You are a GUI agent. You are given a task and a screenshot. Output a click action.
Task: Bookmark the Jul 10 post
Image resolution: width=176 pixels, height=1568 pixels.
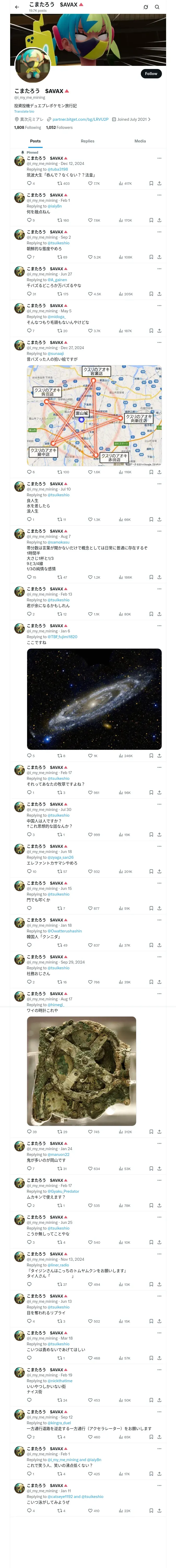(x=151, y=519)
